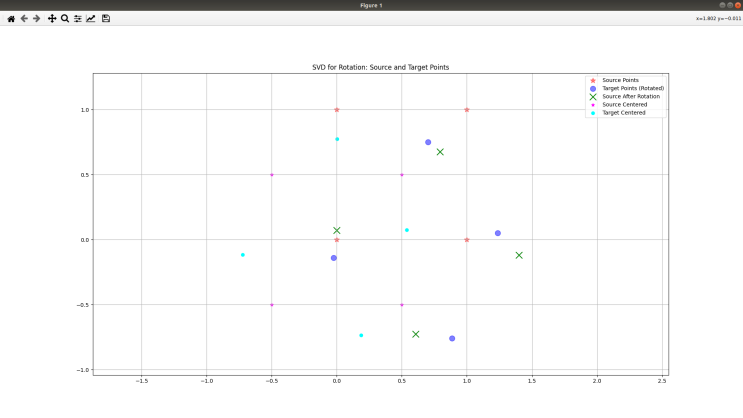Click the green X marker just above the origin
Image resolution: width=743 pixels, height=418 pixels.
(x=336, y=230)
